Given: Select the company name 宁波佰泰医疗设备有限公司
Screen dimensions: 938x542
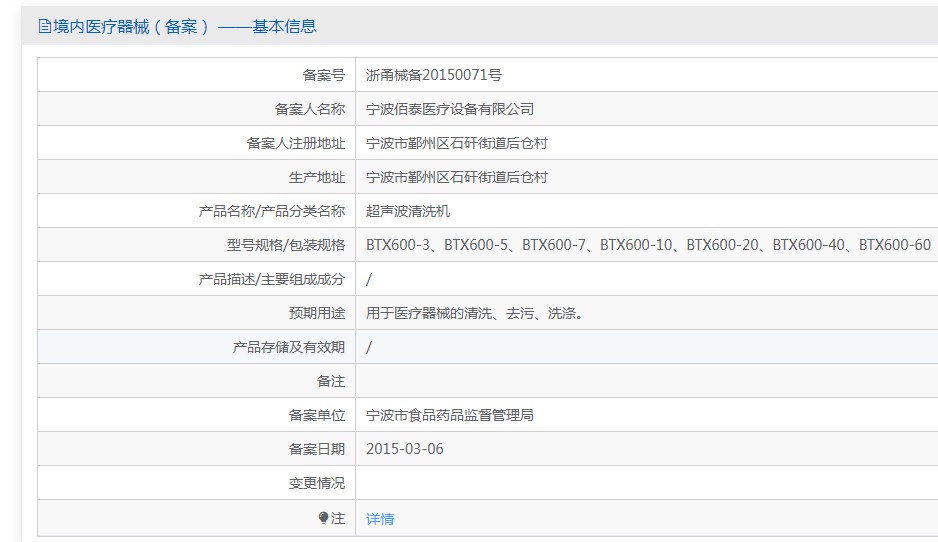Looking at the screenshot, I should pos(450,109).
